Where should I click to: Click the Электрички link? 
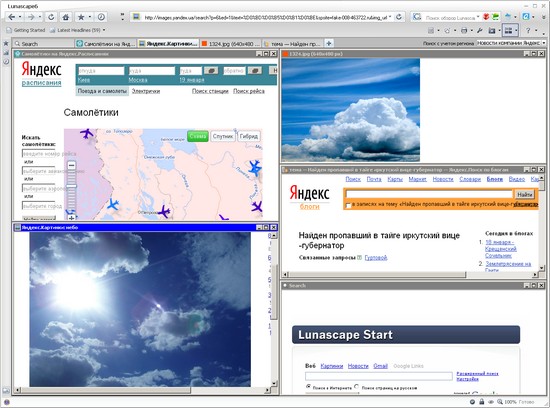146,91
